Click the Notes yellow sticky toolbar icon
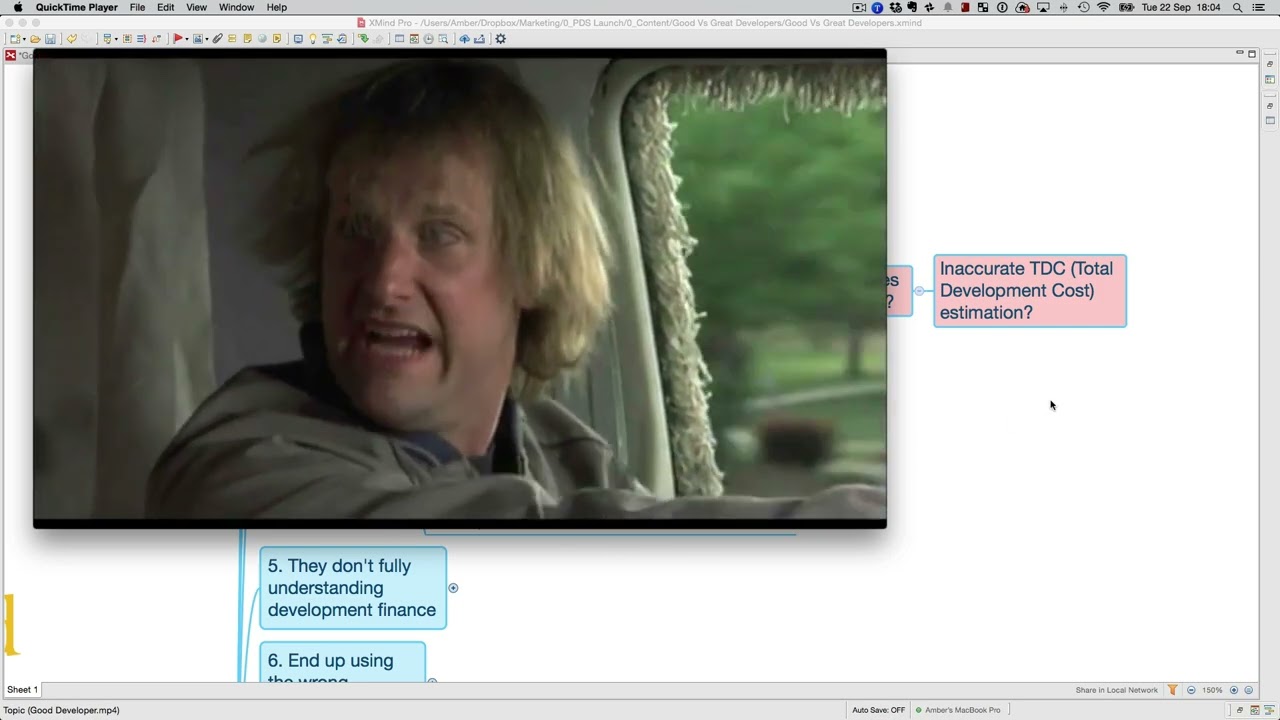The width and height of the screenshot is (1280, 720). coord(247,39)
